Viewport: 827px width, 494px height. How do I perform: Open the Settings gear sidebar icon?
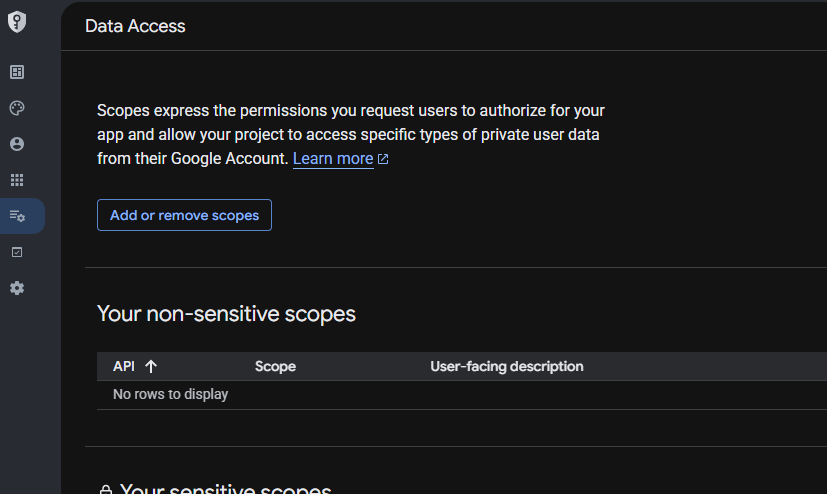[17, 288]
